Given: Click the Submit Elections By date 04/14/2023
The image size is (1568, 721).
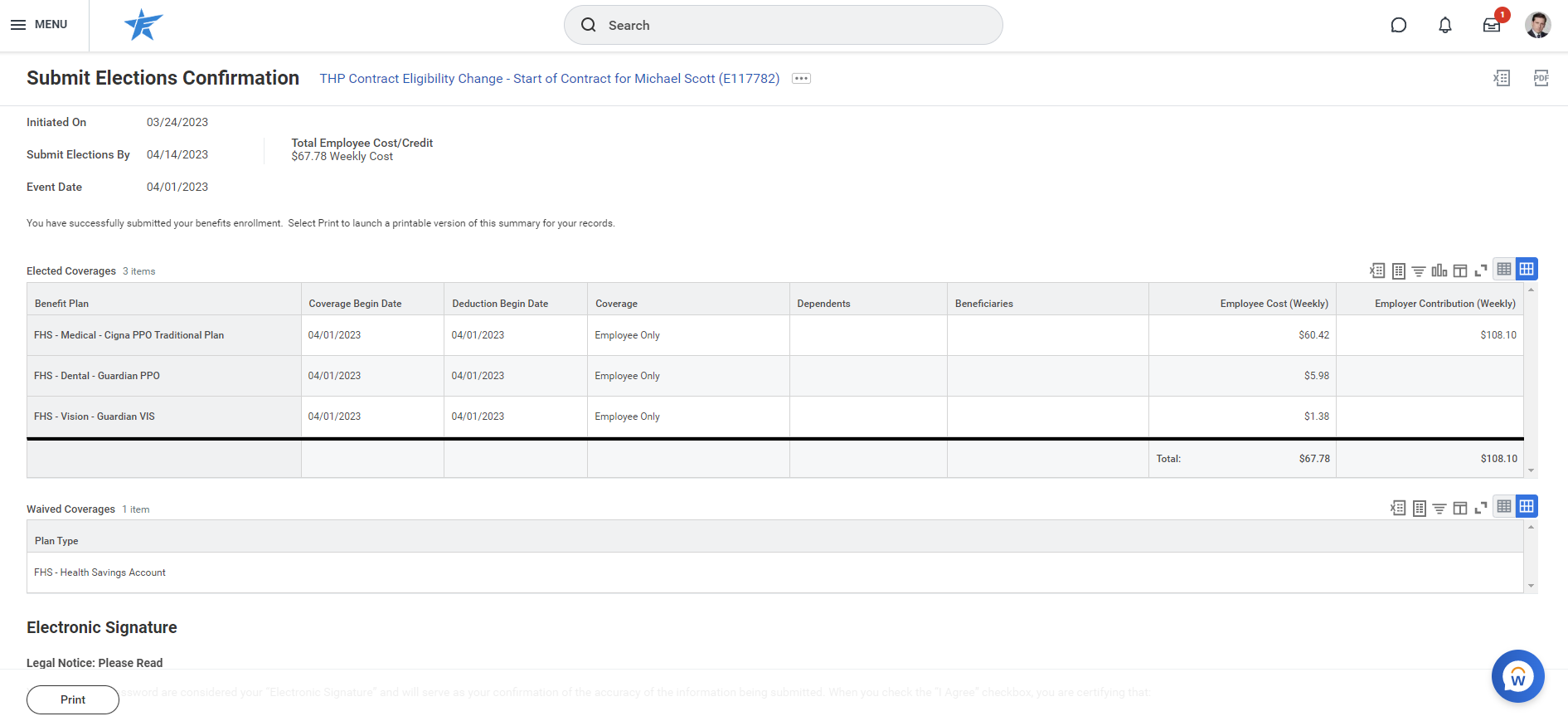Looking at the screenshot, I should tap(177, 154).
